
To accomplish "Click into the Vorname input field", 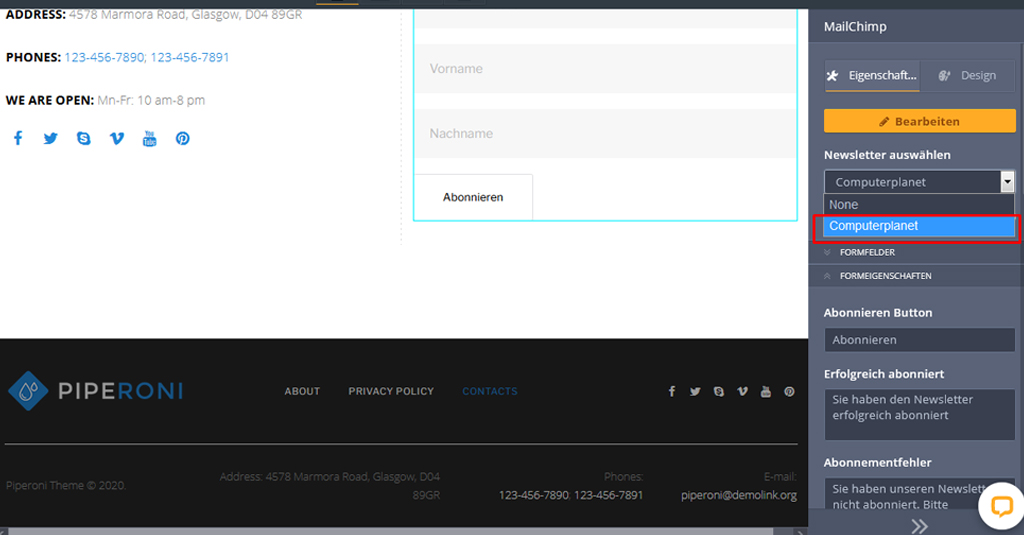I will (x=604, y=69).
